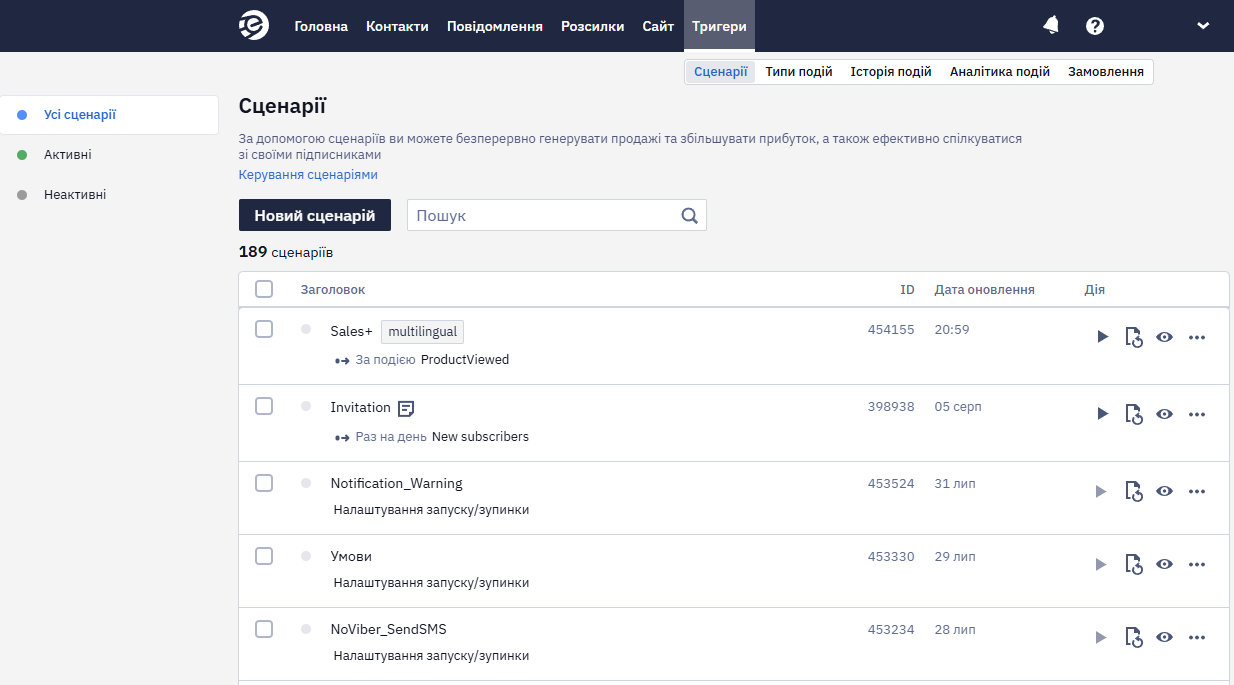The width and height of the screenshot is (1234, 685).
Task: Click play icon for NoViber_SendSMS
Action: (1102, 637)
